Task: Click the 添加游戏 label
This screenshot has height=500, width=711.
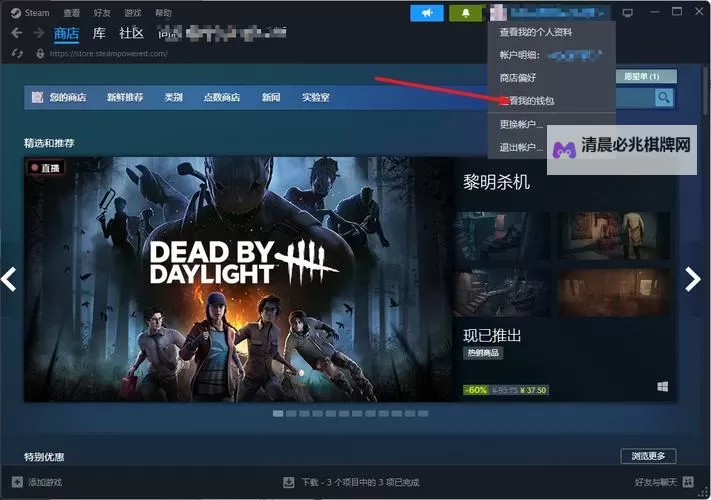Action: point(45,482)
